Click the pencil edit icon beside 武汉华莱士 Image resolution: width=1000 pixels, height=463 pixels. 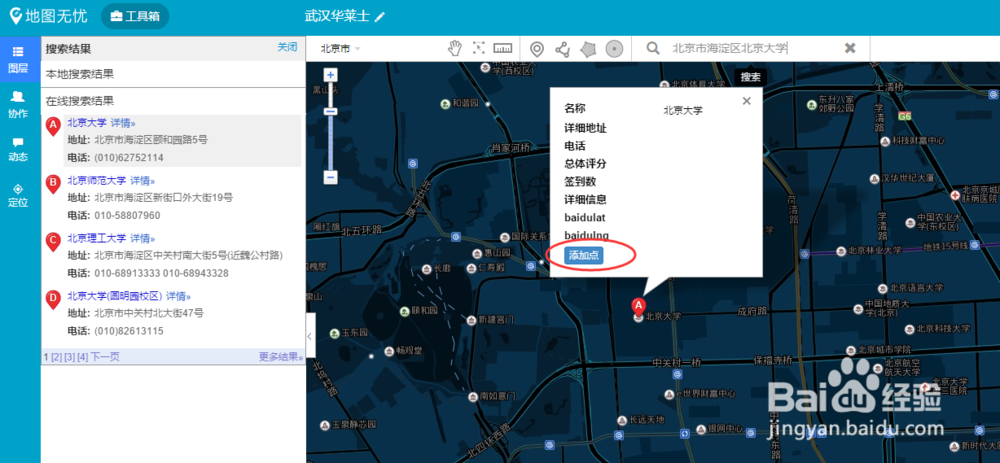tap(380, 17)
